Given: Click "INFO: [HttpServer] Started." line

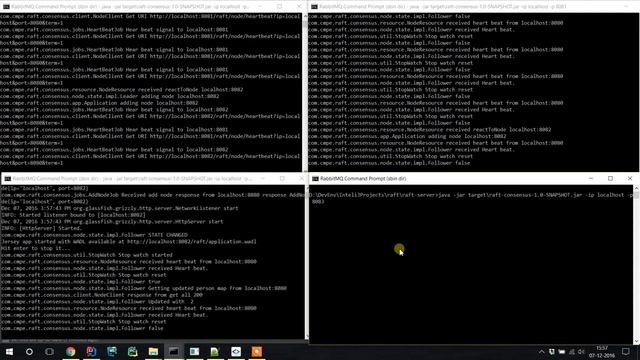Looking at the screenshot, I should pos(42,228).
